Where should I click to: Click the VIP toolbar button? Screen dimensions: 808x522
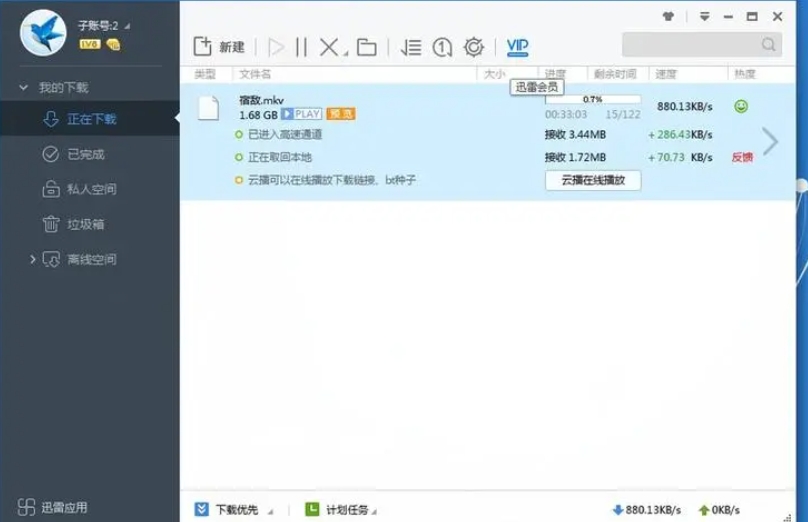[517, 47]
